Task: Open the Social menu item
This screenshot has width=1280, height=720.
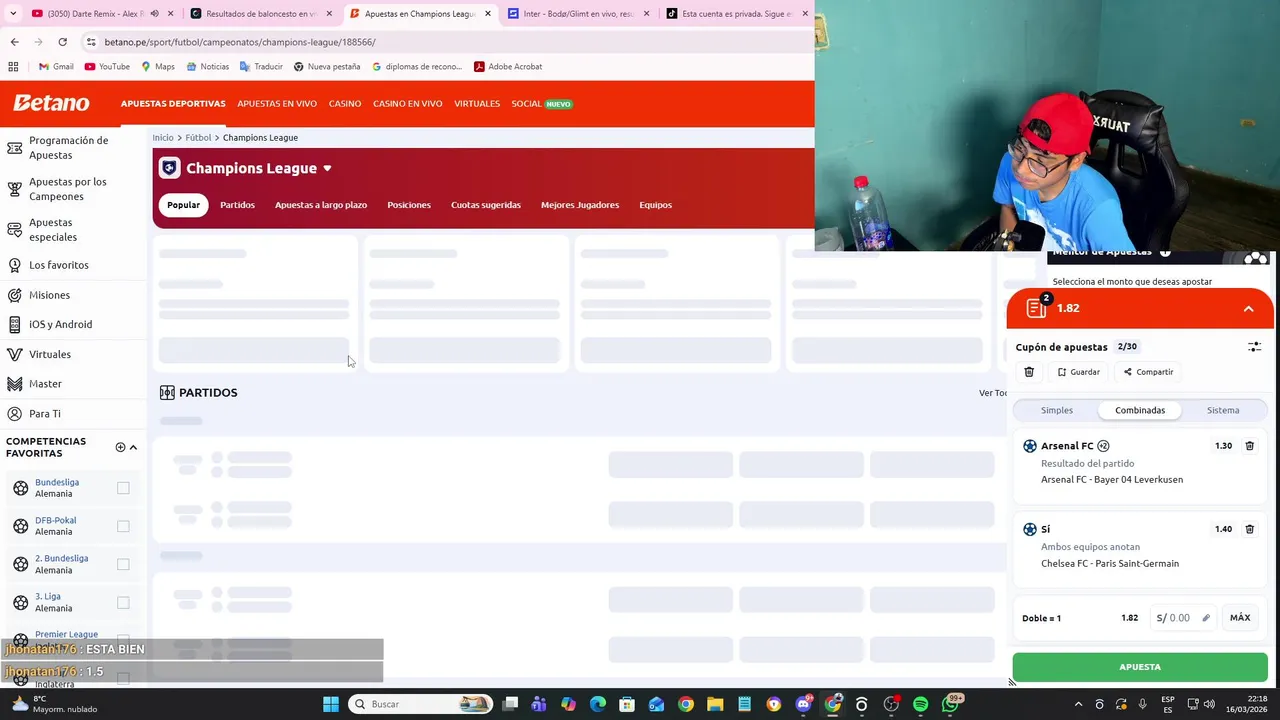Action: click(x=541, y=104)
